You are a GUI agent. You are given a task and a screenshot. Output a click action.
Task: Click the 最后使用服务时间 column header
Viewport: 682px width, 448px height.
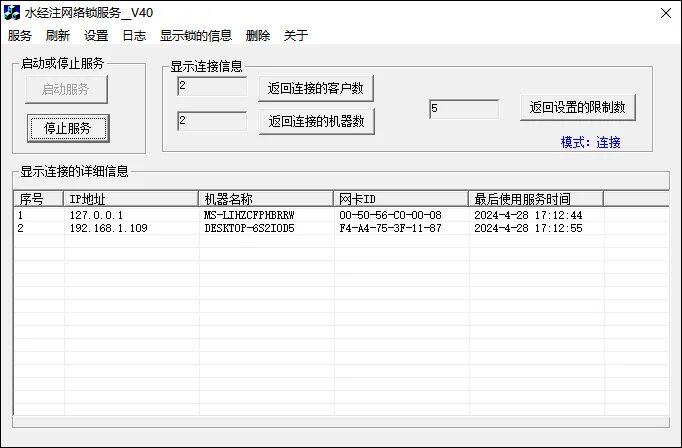pyautogui.click(x=536, y=199)
